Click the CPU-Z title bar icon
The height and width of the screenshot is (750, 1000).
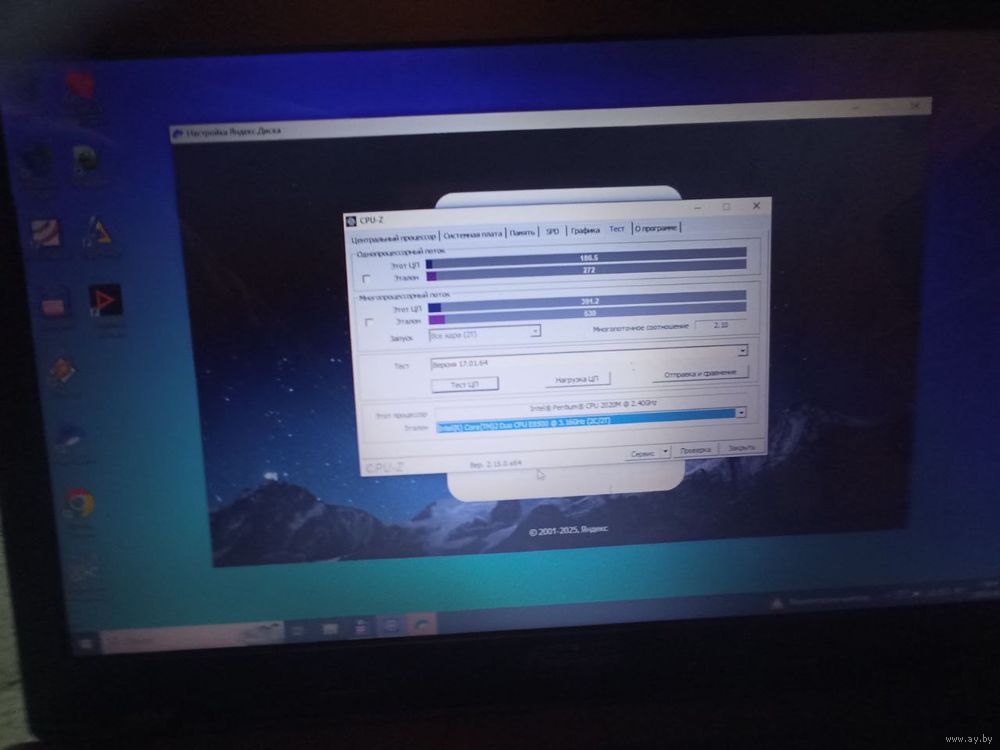(x=351, y=221)
